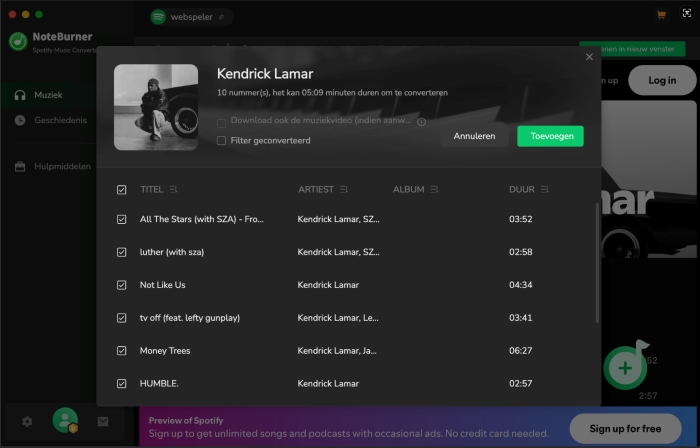Click the 06:27 duration value

click(521, 351)
